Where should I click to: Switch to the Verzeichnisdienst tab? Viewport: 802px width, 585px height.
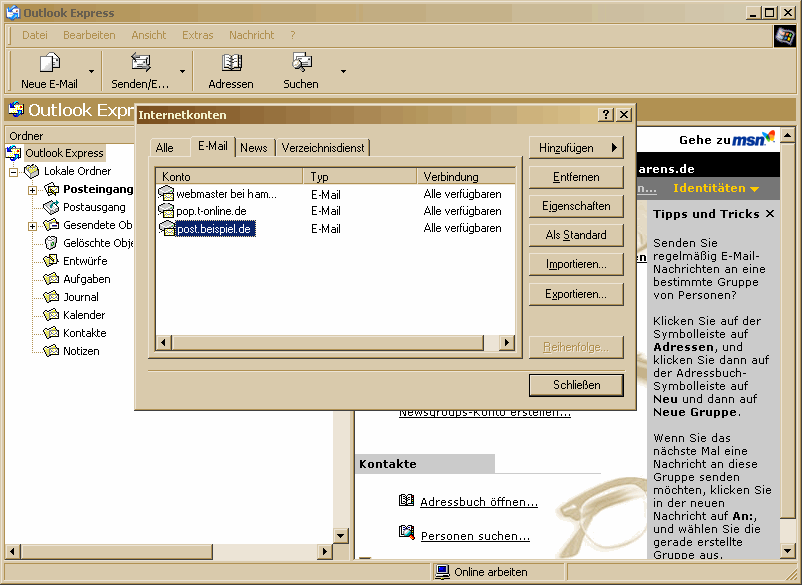point(323,148)
